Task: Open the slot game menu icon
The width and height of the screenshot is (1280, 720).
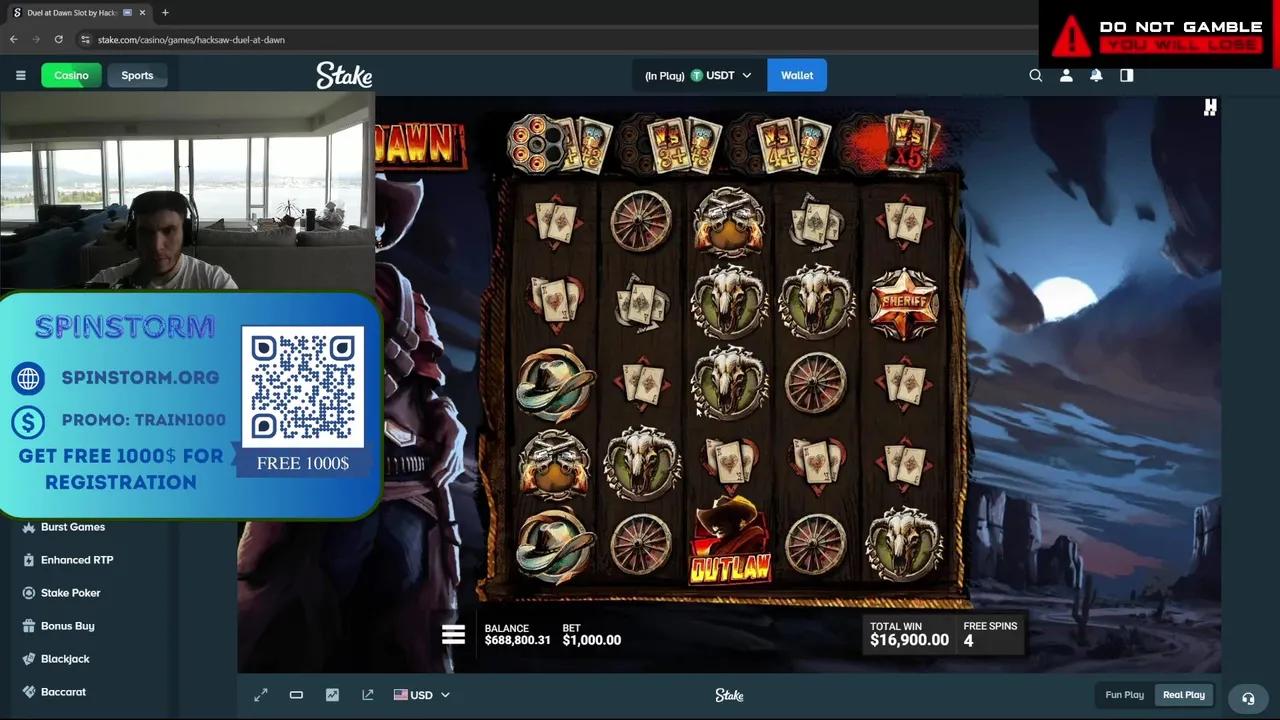Action: [453, 635]
